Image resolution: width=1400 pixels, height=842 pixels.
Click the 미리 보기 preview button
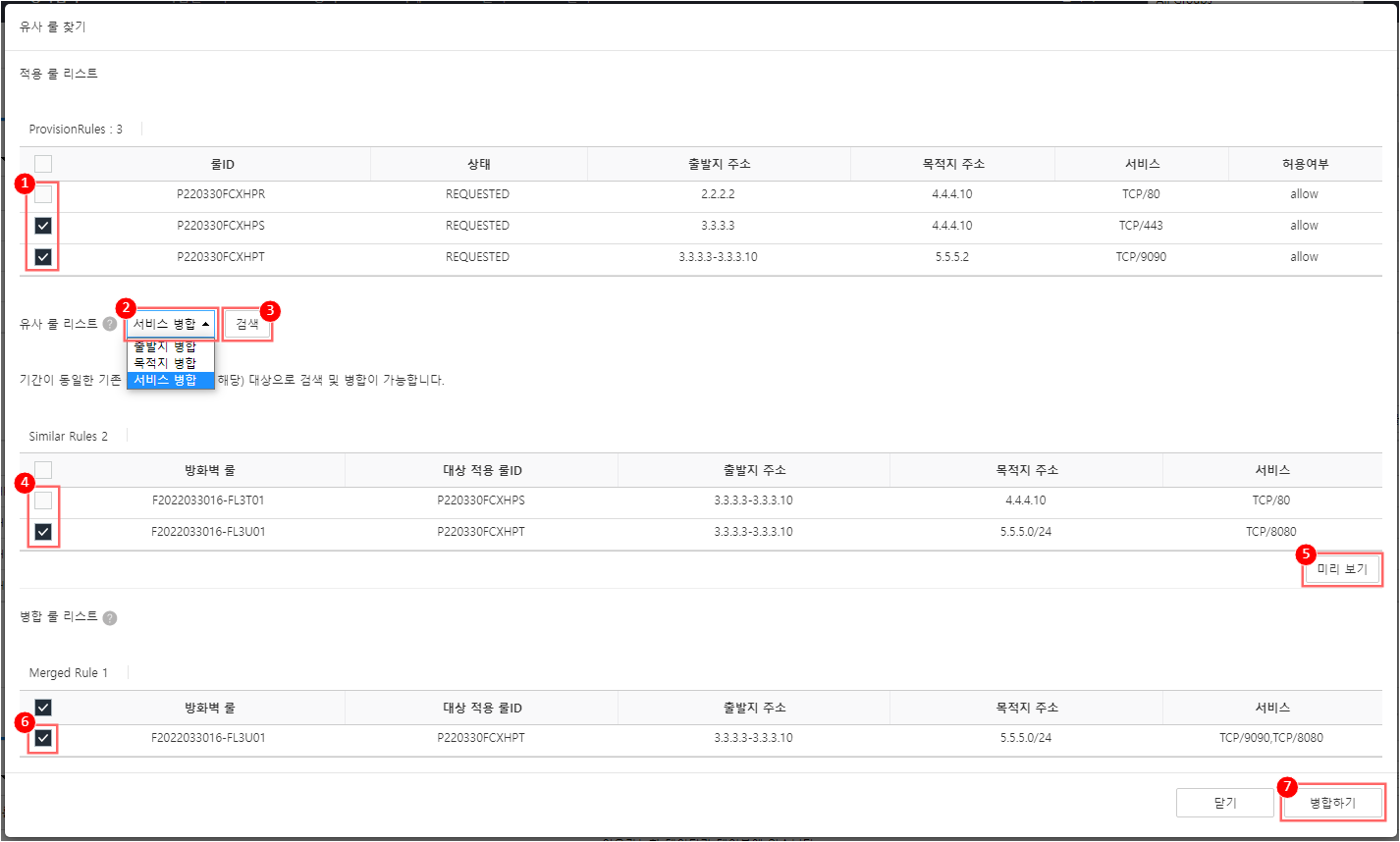(1342, 569)
